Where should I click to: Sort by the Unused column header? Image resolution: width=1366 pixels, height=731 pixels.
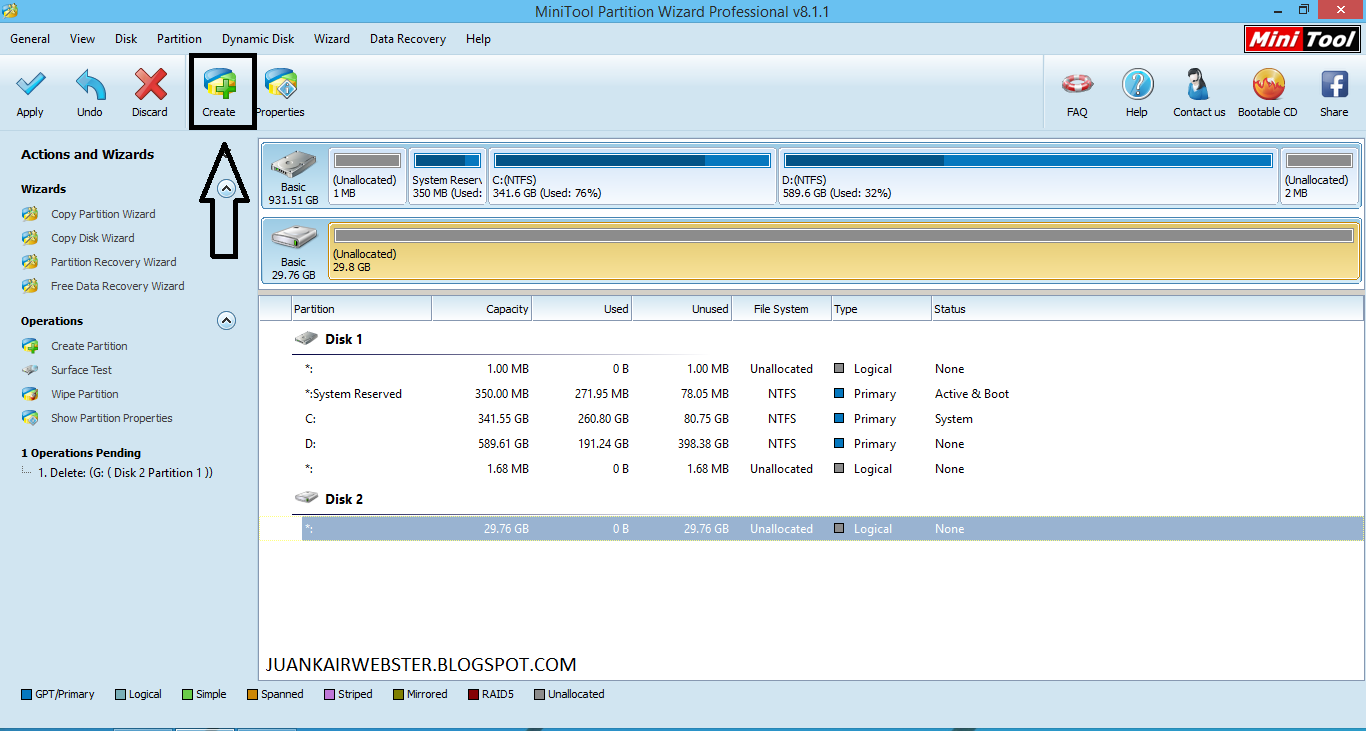coord(681,309)
